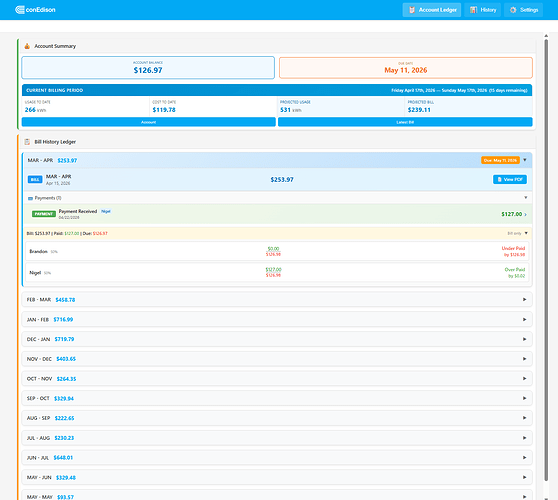This screenshot has height=500, width=558.
Task: Collapse the Payments list
Action: coord(526,198)
